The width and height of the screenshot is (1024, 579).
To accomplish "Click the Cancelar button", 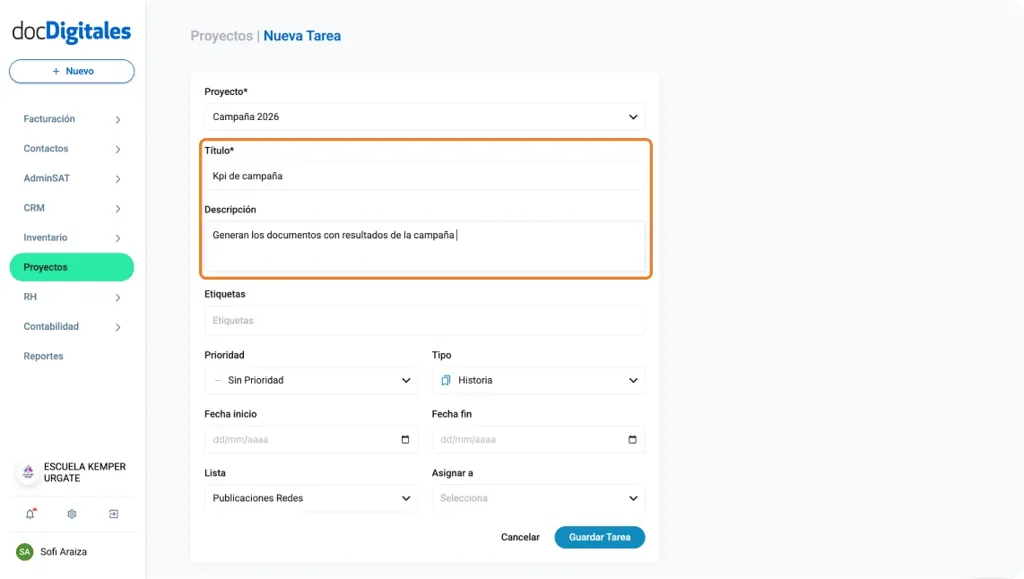I will coord(519,537).
